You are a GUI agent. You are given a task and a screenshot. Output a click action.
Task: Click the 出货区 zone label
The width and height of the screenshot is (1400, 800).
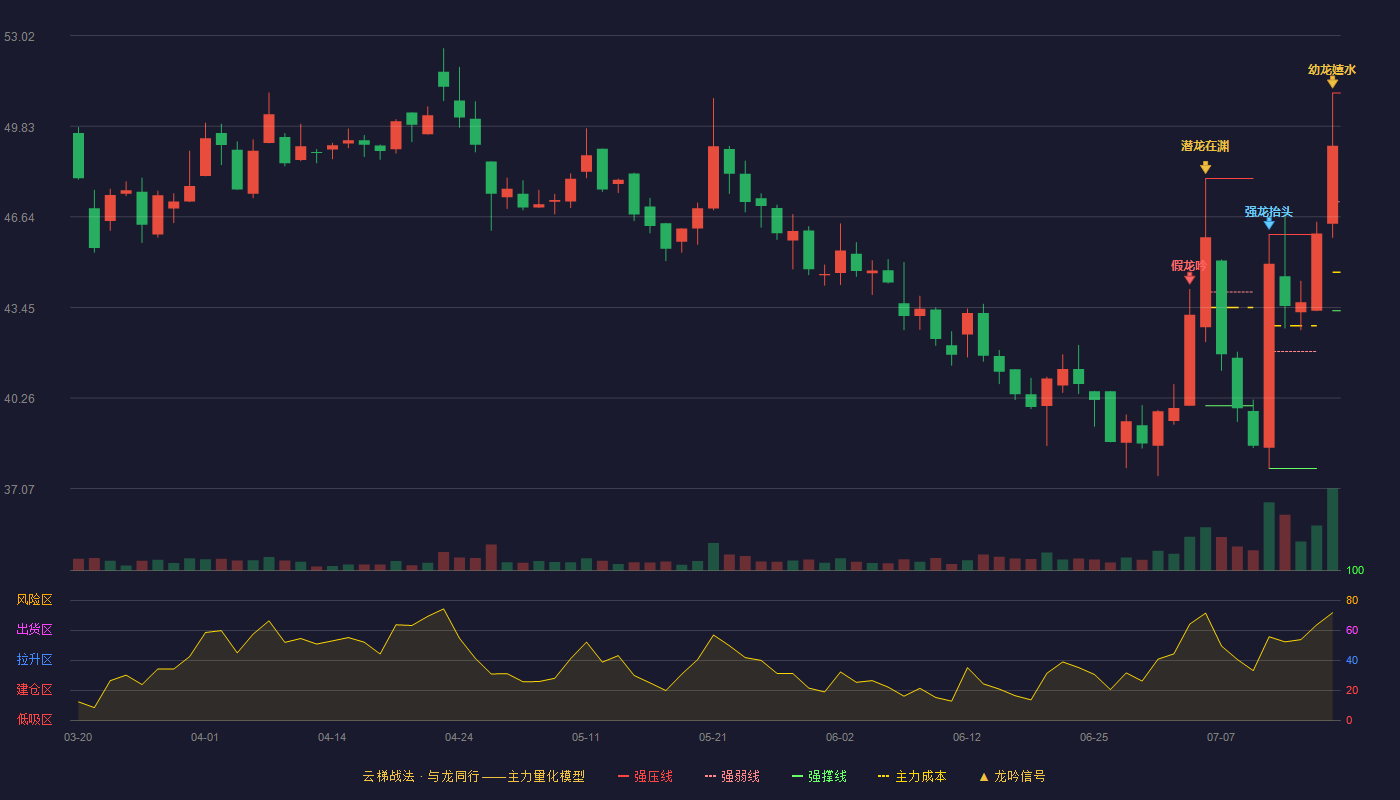pyautogui.click(x=34, y=630)
